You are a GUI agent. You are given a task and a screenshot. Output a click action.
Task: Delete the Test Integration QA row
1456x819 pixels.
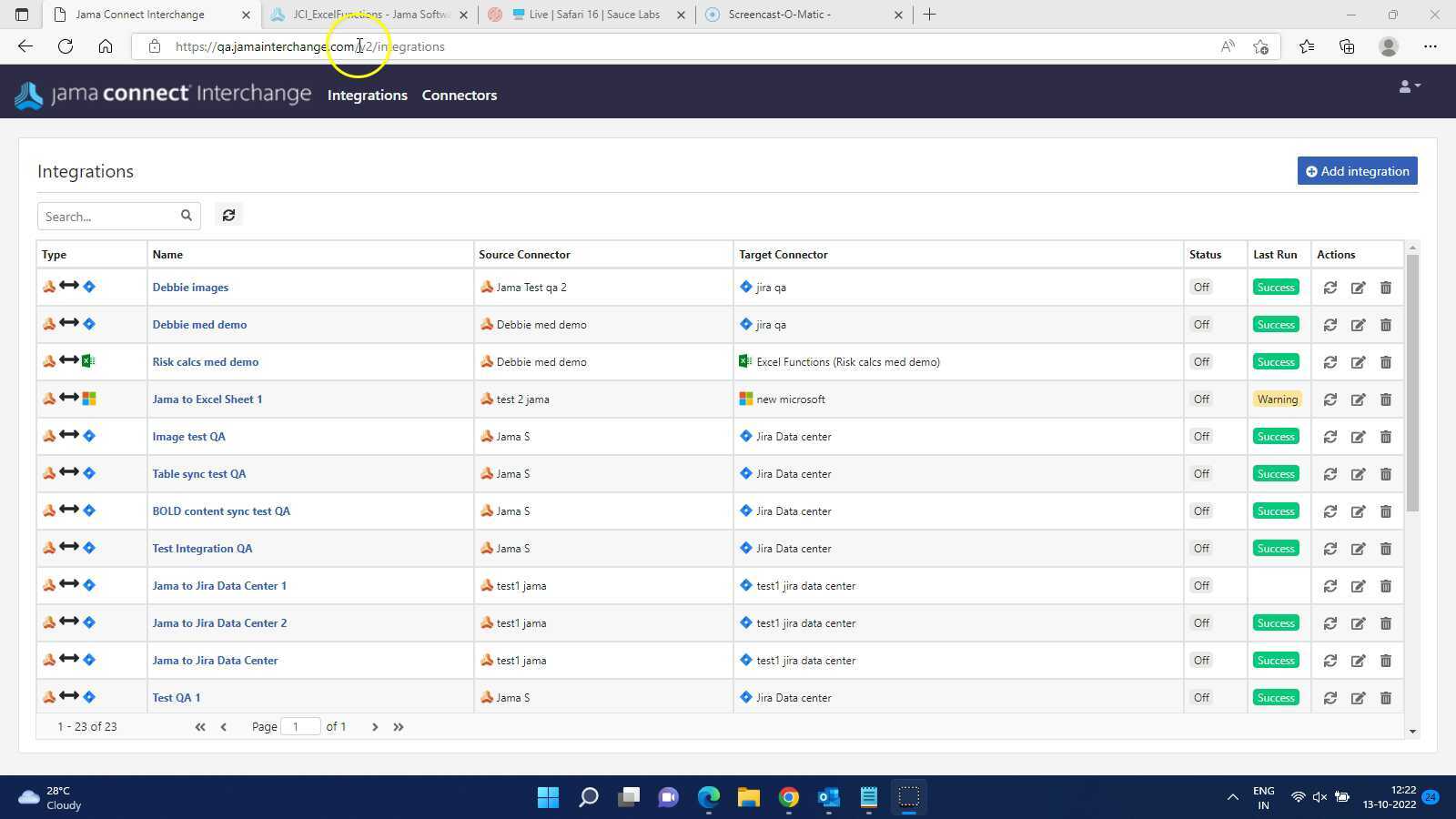pos(1385,549)
